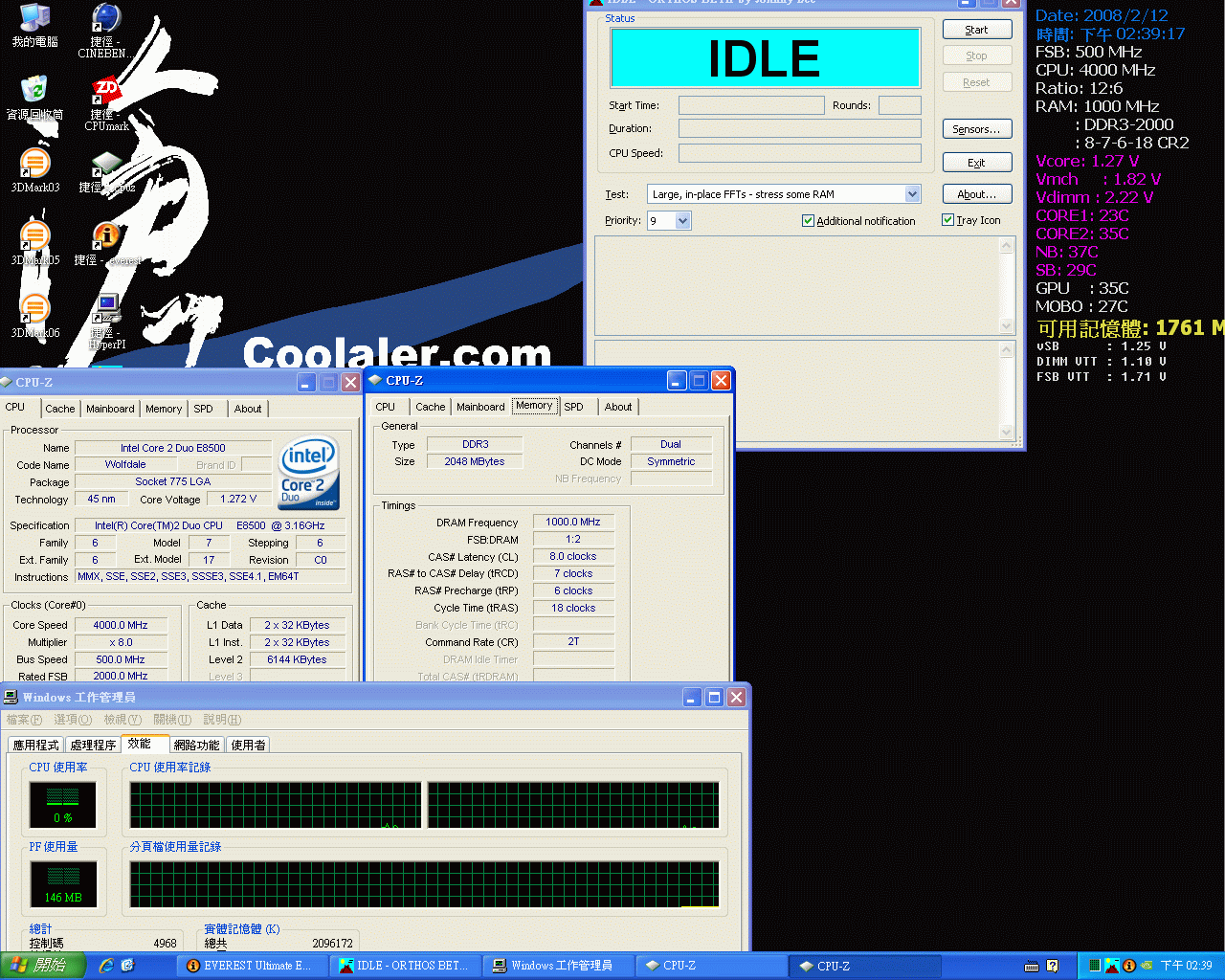The width and height of the screenshot is (1225, 980).
Task: Open the My Computer (我的電腦) desktop icon
Action: coord(34,25)
